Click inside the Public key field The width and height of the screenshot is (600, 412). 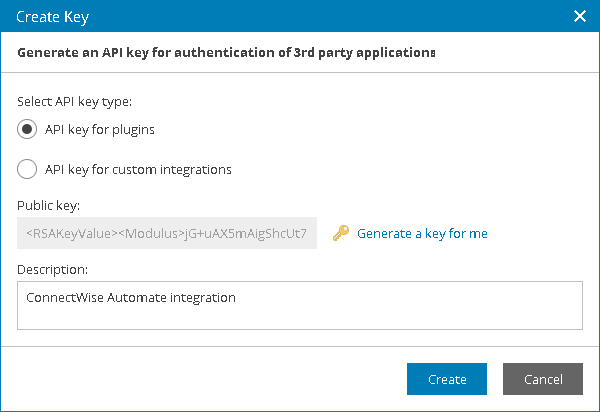point(167,234)
